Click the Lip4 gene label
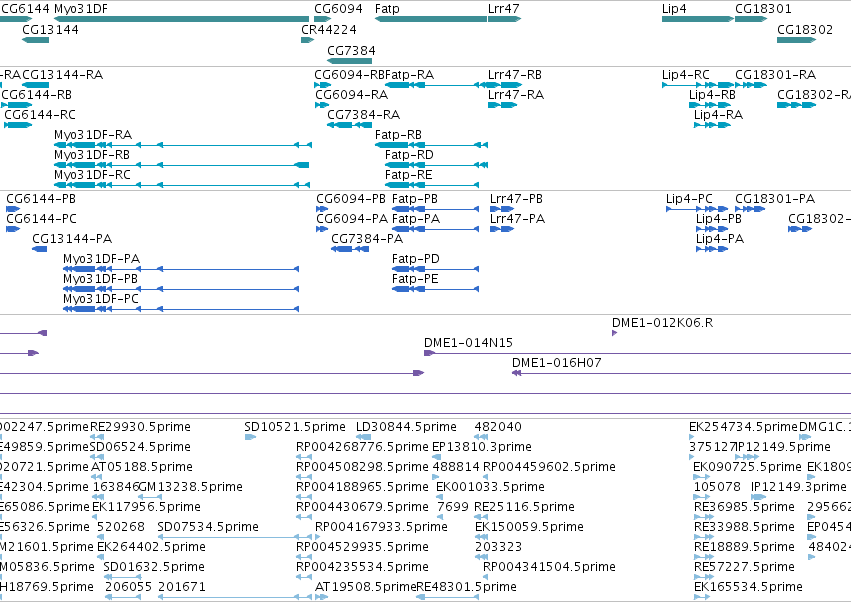 [674, 9]
